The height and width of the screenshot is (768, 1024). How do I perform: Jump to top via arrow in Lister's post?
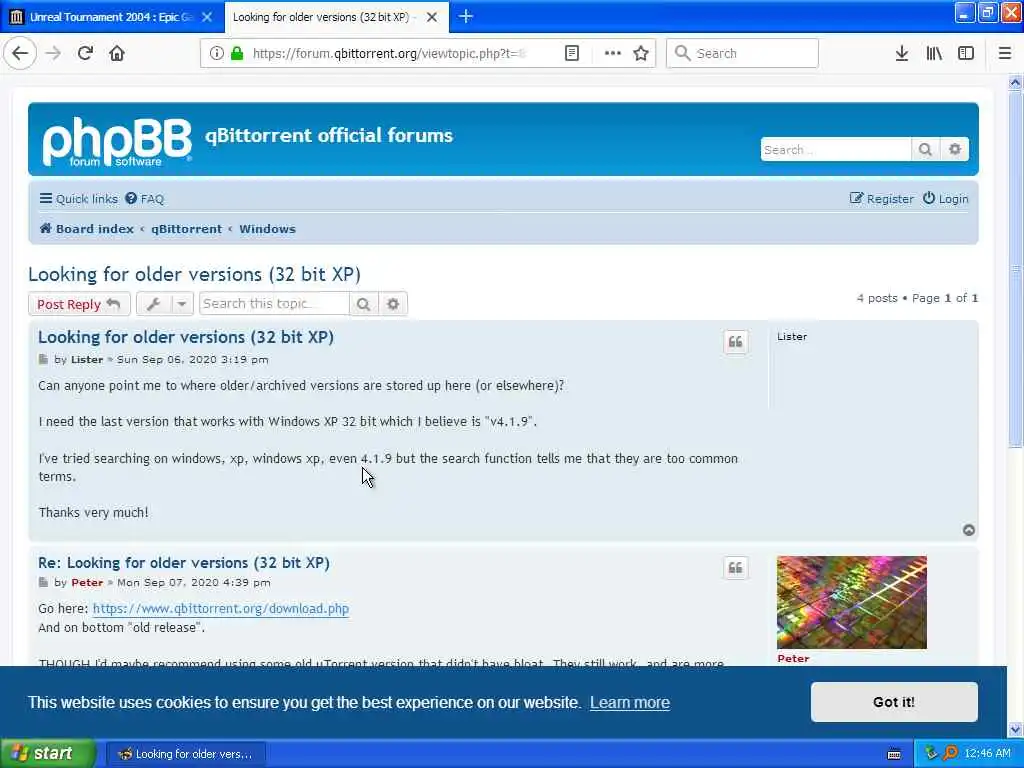[968, 530]
